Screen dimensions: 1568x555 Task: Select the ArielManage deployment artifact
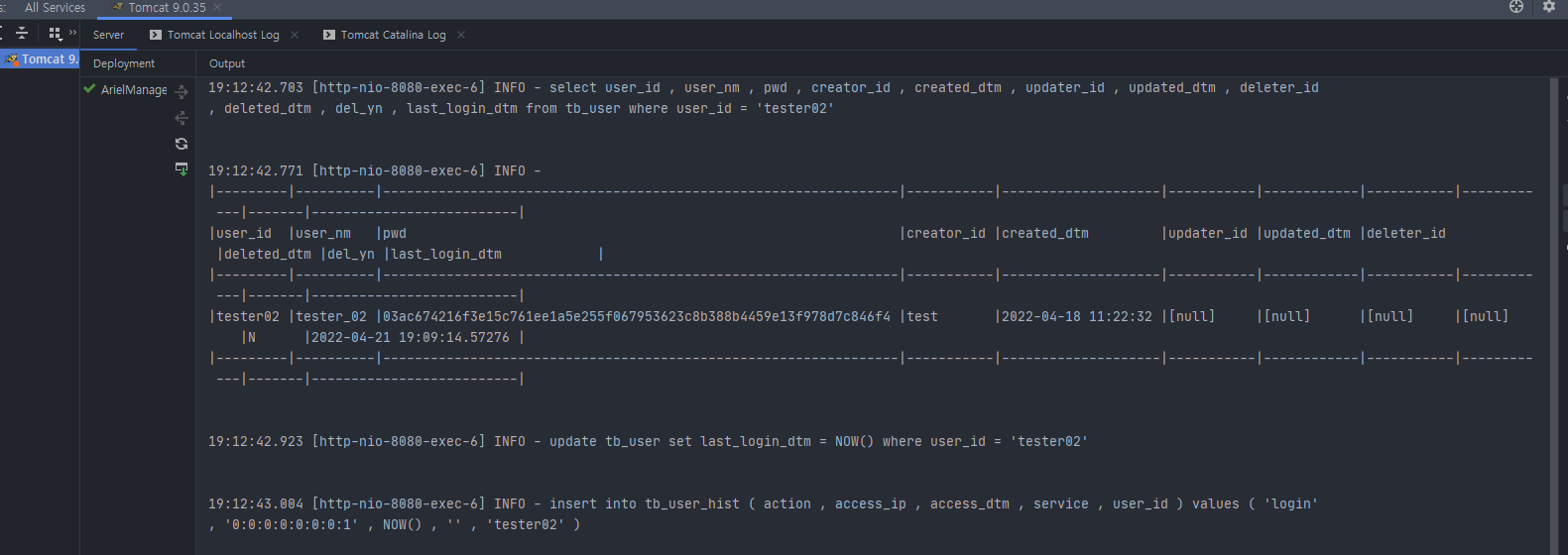[134, 90]
